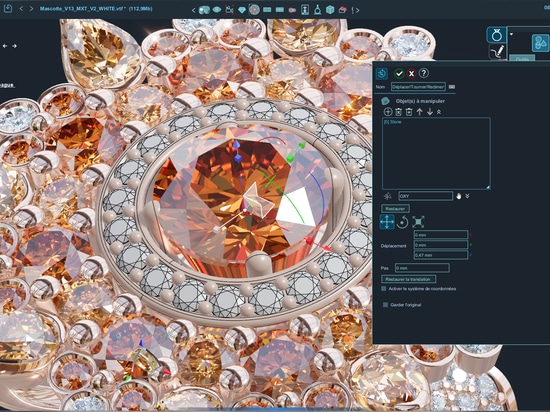Cancel the operation with red X
The image size is (550, 412).
pos(411,74)
